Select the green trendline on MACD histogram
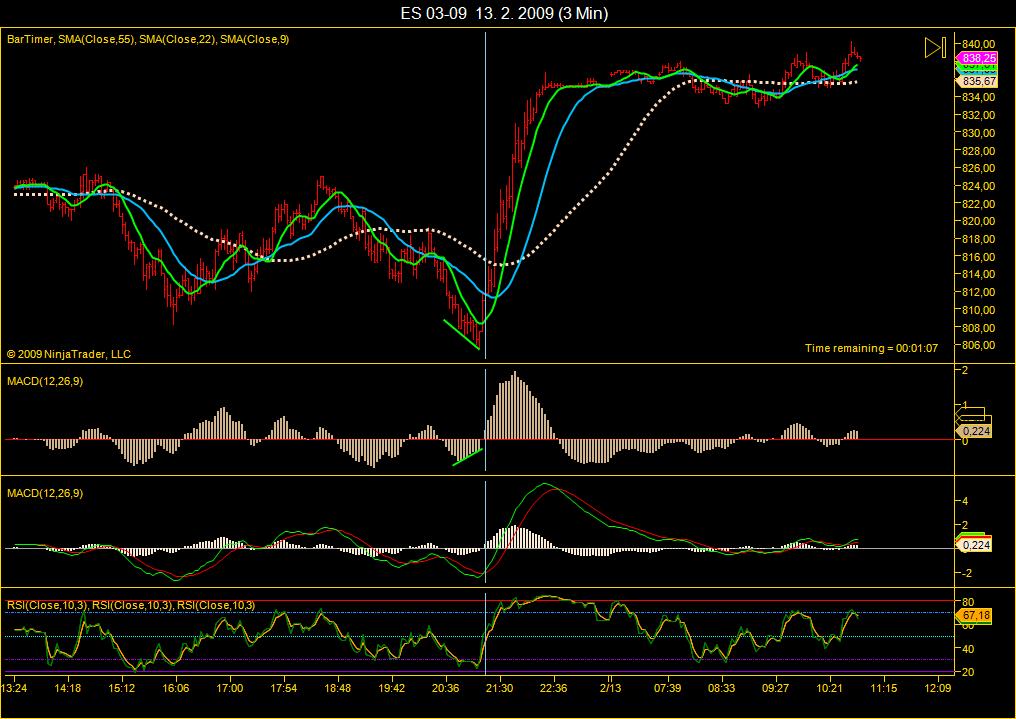The width and height of the screenshot is (1016, 719). tap(467, 456)
